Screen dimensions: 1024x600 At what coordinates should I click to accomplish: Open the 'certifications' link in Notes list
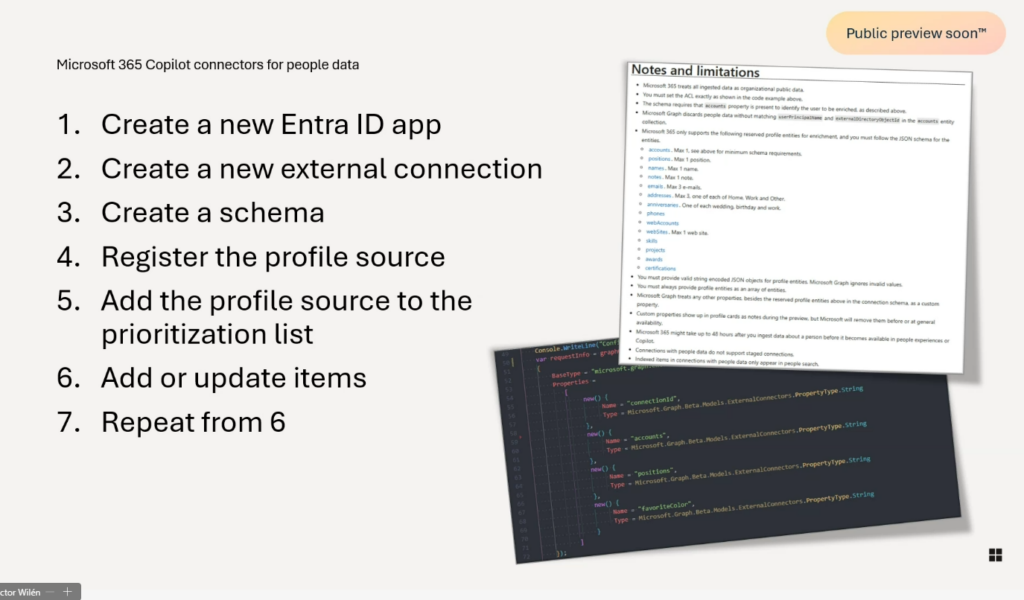pyautogui.click(x=660, y=268)
